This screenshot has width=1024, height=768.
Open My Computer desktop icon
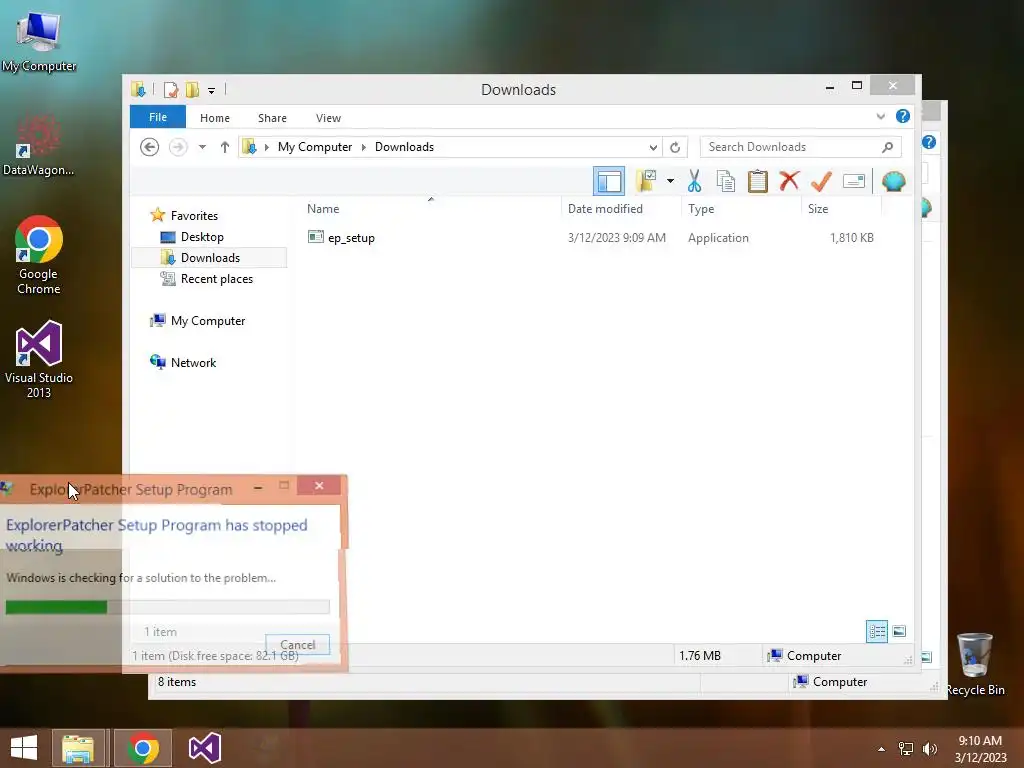pyautogui.click(x=39, y=40)
